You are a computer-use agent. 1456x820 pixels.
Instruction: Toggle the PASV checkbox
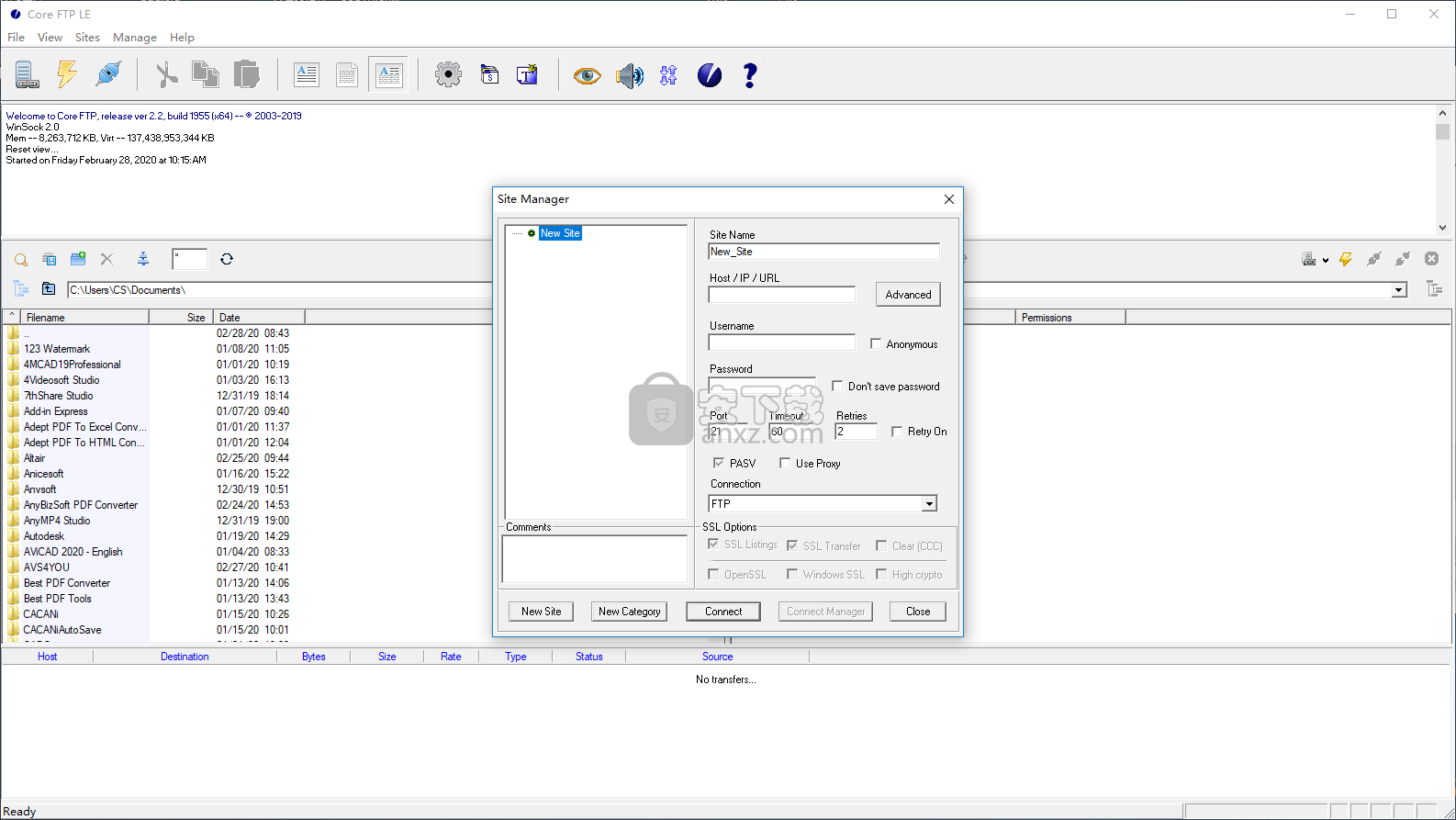click(x=719, y=463)
